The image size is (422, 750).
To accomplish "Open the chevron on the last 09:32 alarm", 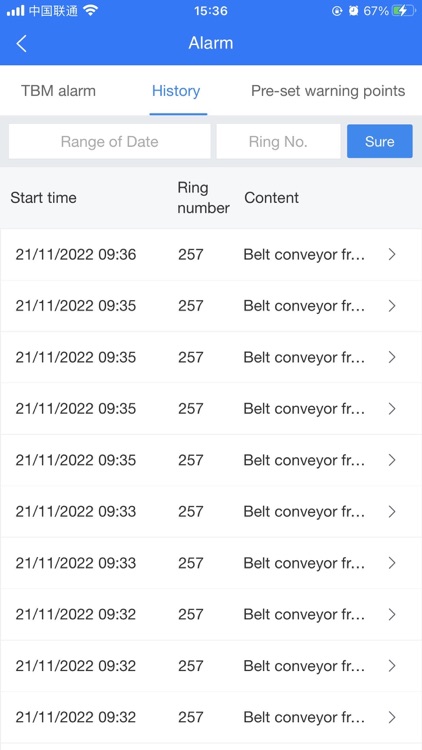I will click(392, 717).
